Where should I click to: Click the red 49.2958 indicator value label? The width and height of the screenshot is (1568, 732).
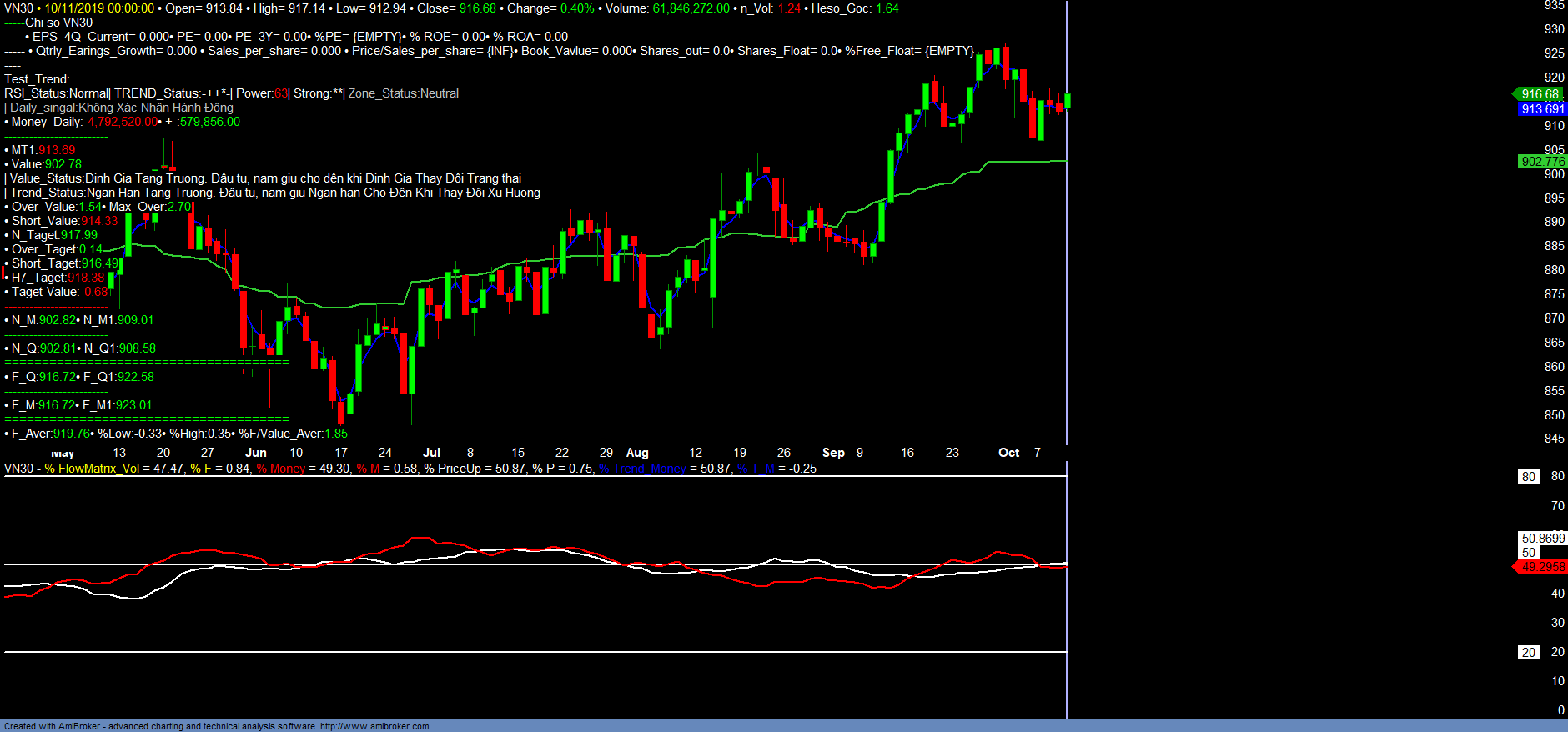click(1542, 567)
